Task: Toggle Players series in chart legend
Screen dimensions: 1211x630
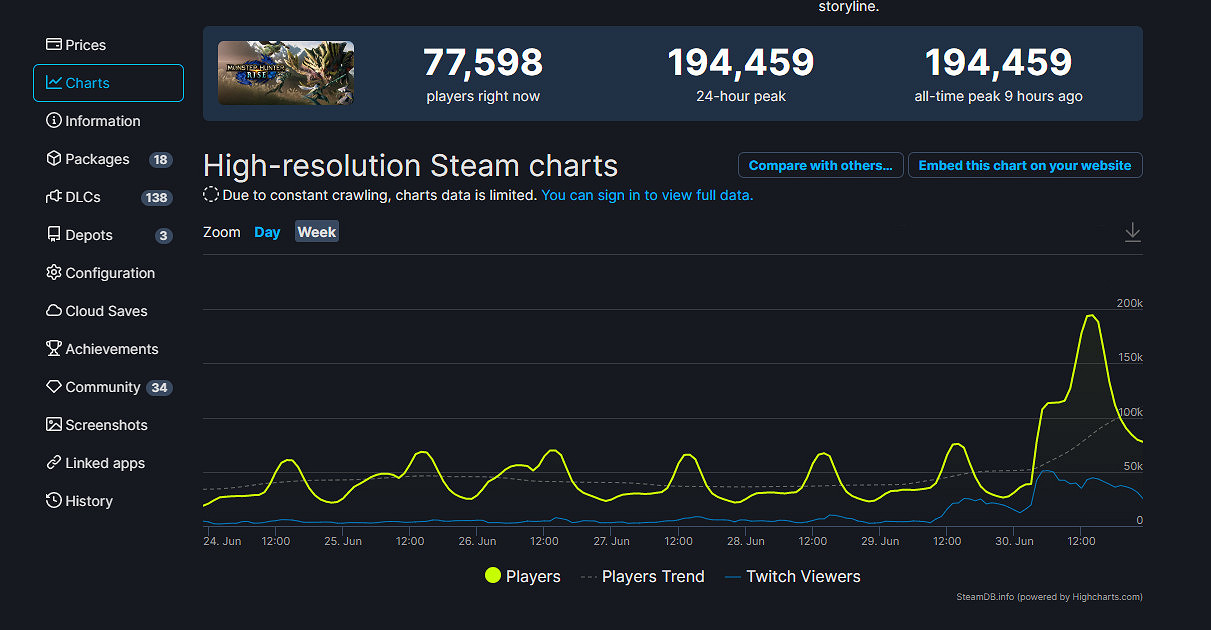Action: (x=522, y=576)
